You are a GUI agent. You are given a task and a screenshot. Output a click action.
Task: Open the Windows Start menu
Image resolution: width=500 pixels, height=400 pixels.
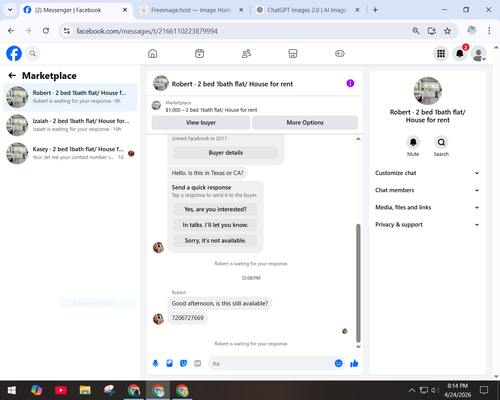12,390
